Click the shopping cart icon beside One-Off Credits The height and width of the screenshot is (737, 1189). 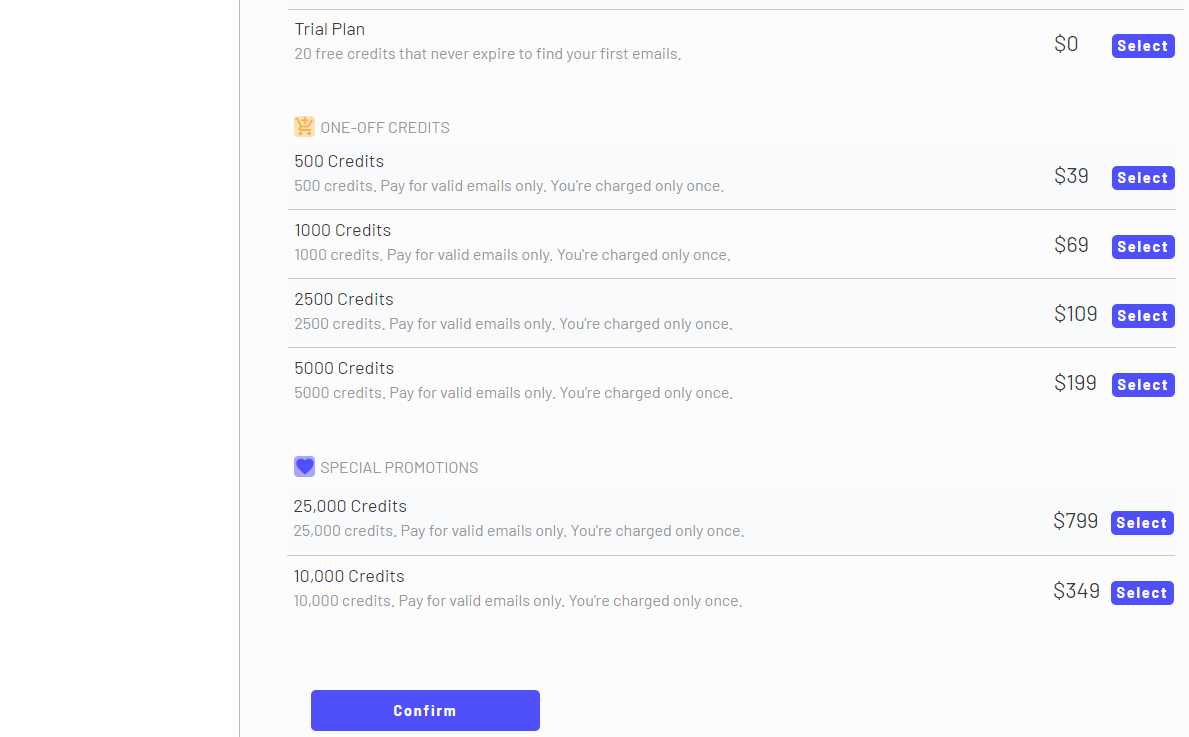(304, 127)
